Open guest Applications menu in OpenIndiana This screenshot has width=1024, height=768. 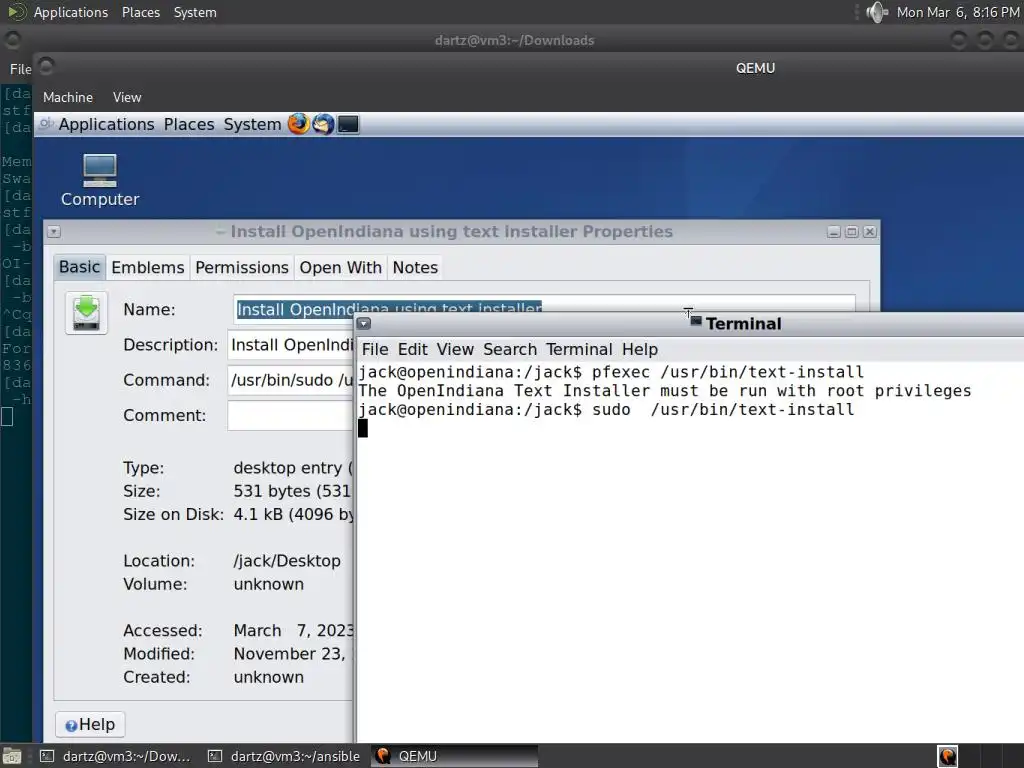pyautogui.click(x=106, y=124)
